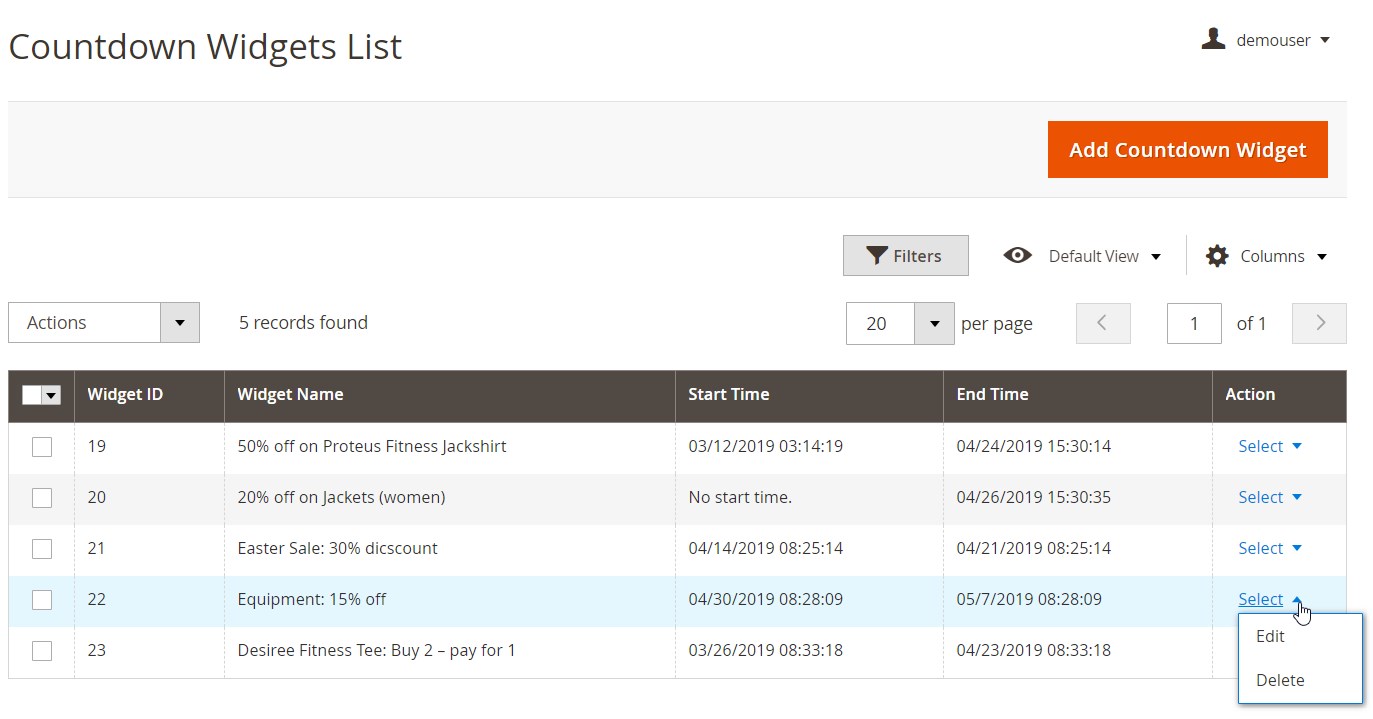Click 'Easter Sale: 30% dicscount' cell
The image size is (1373, 719).
point(337,548)
